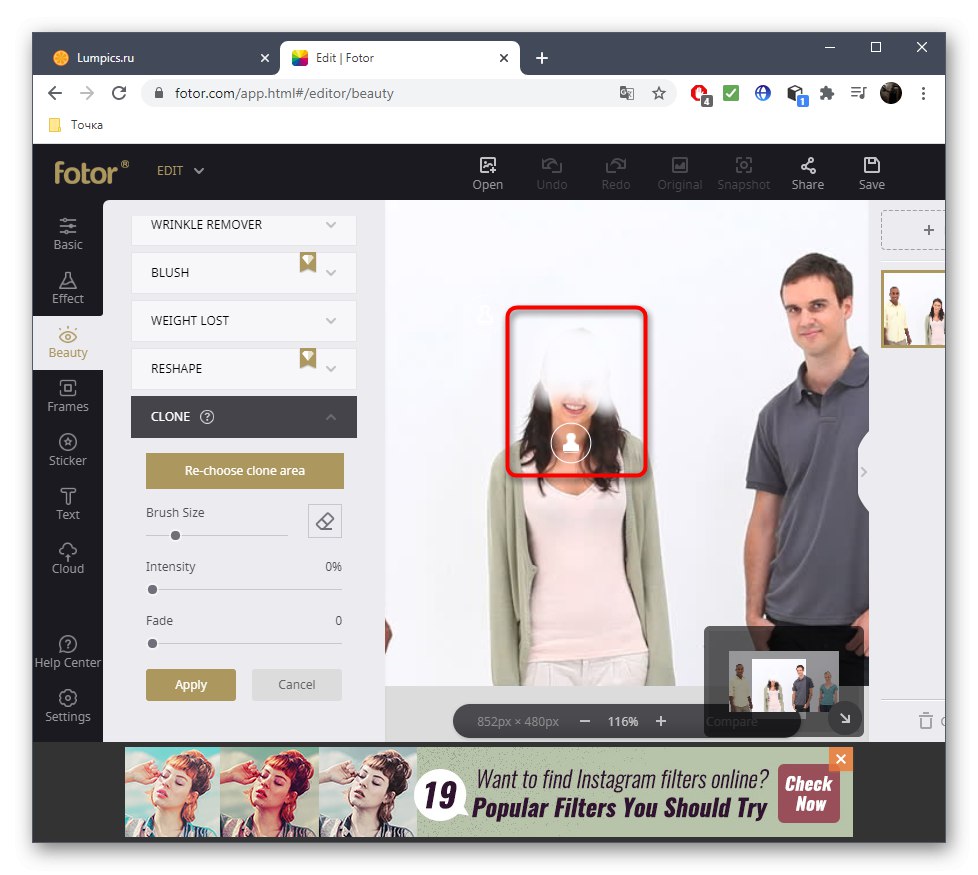Show the Original image

[679, 173]
